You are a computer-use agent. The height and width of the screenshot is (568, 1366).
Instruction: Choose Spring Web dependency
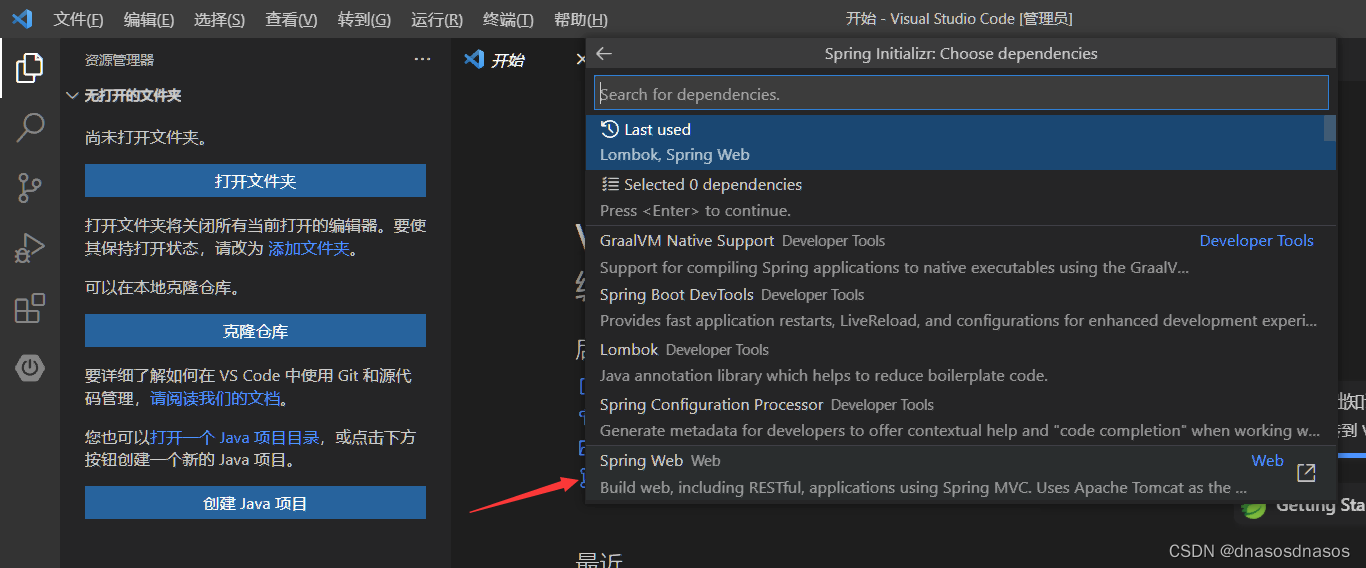pyautogui.click(x=961, y=474)
